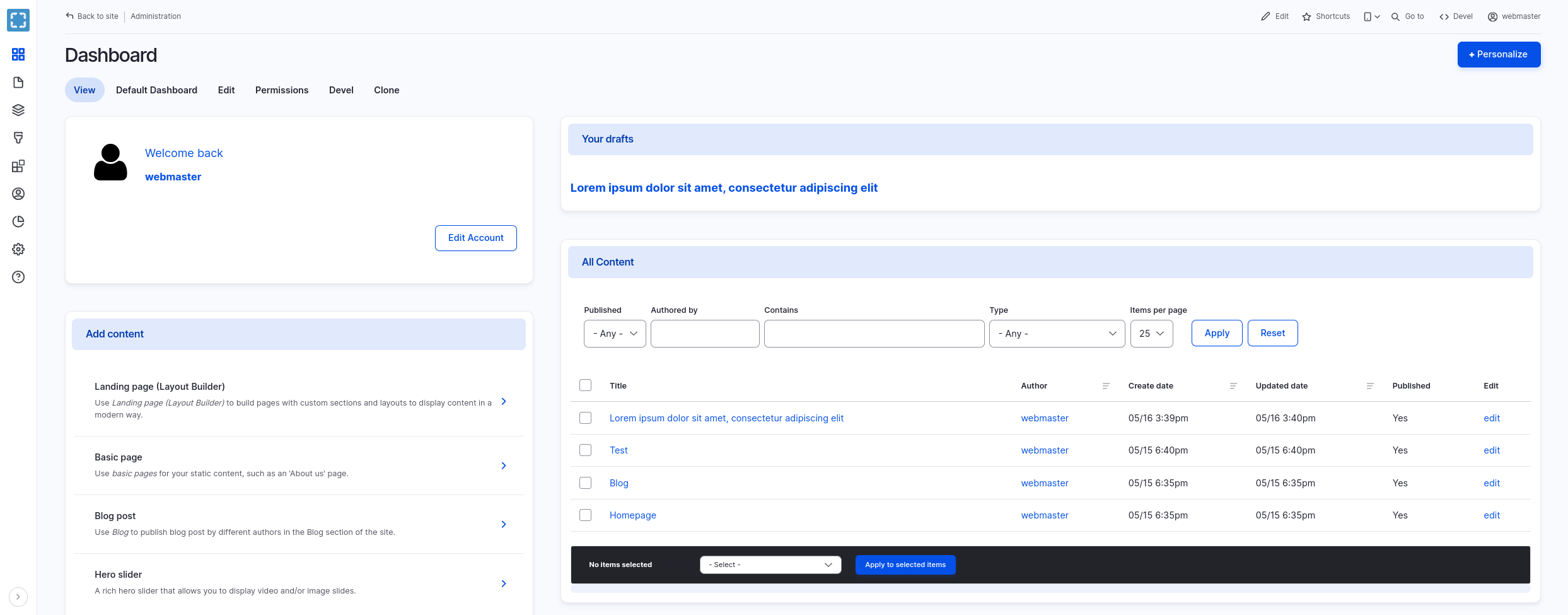1568x615 pixels.
Task: Switch to the Permissions tab
Action: pyautogui.click(x=282, y=90)
